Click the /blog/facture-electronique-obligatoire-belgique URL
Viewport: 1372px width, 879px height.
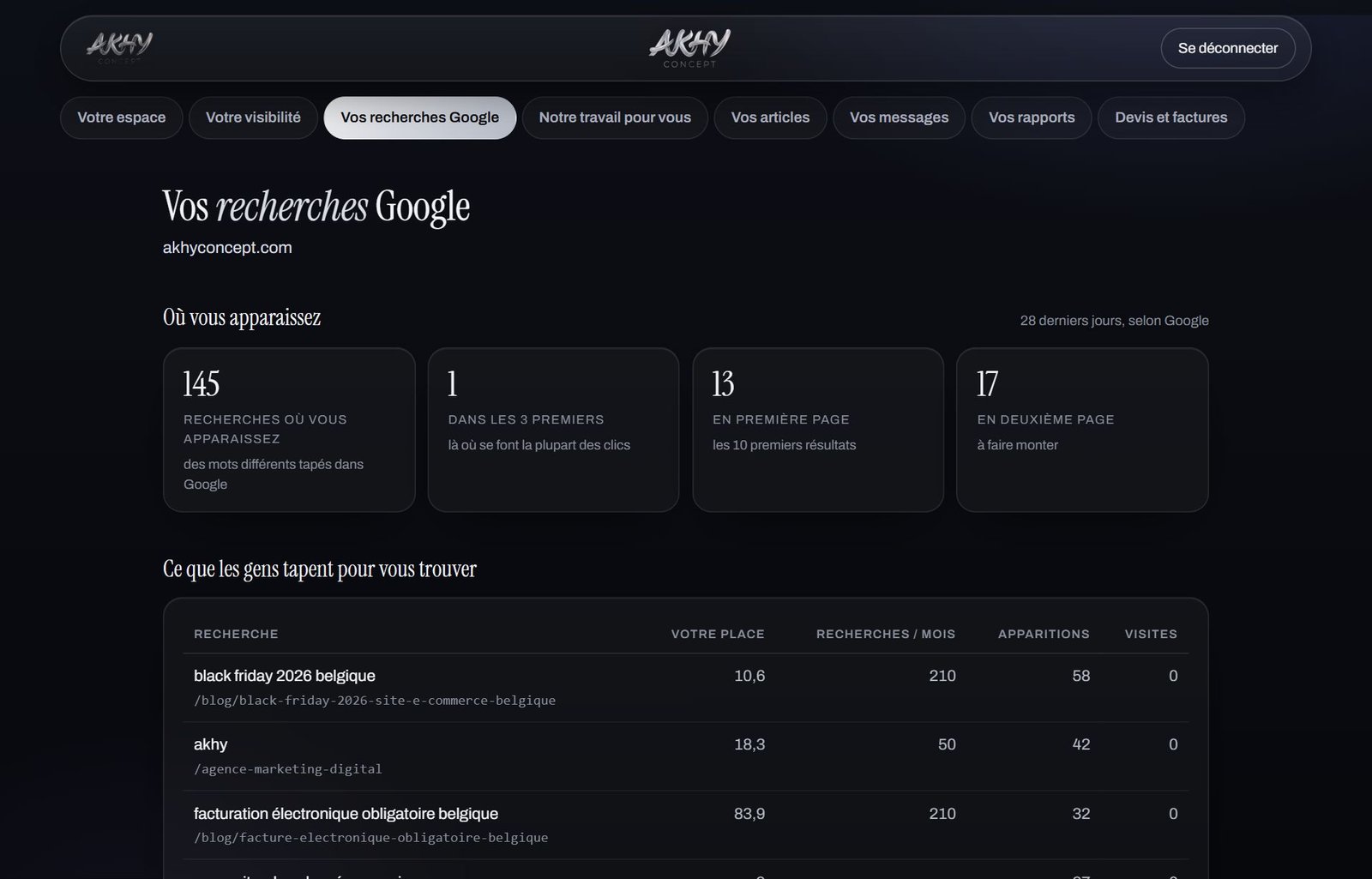coord(370,838)
